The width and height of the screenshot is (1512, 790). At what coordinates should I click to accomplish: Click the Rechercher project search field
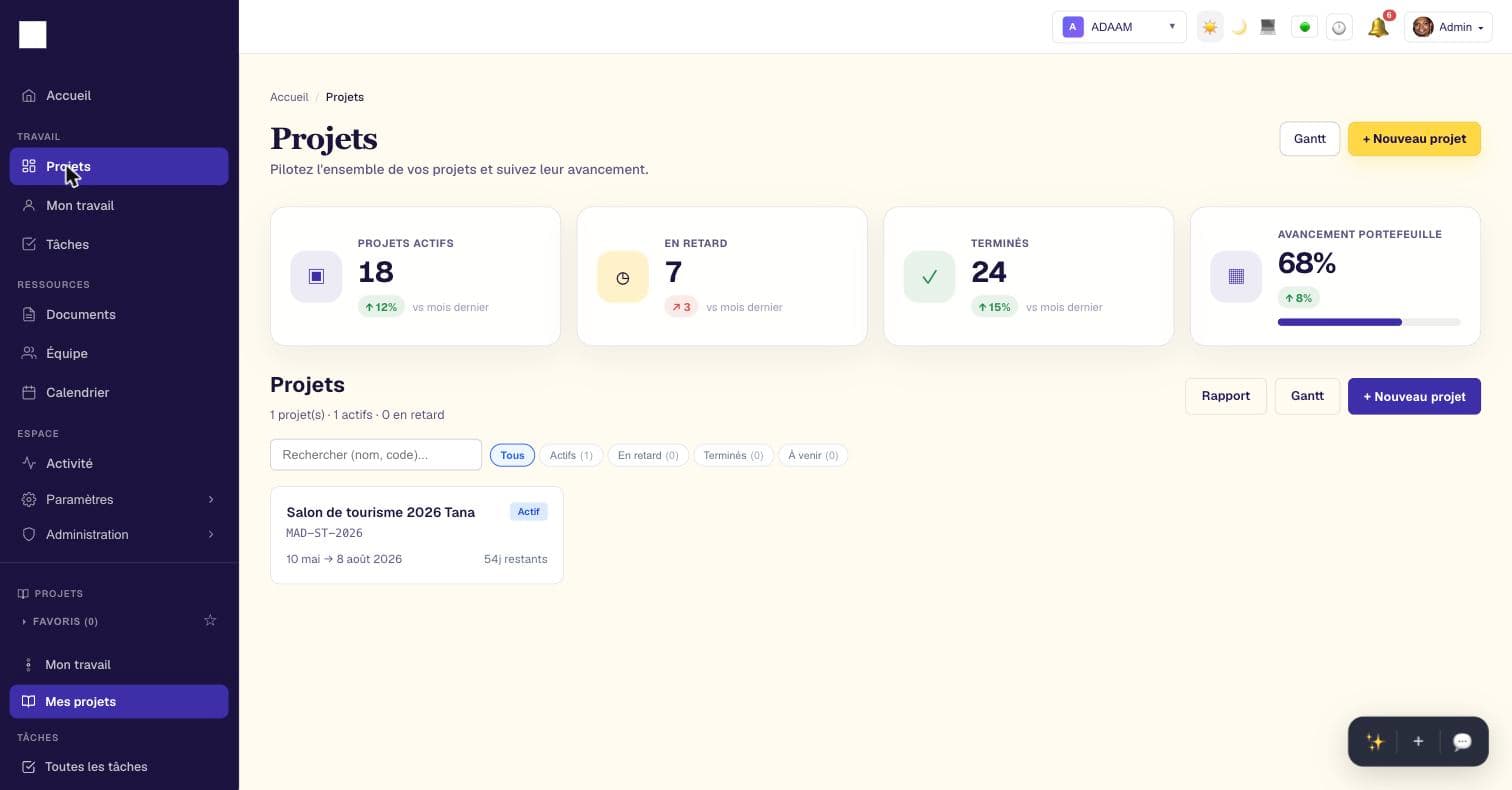[376, 455]
